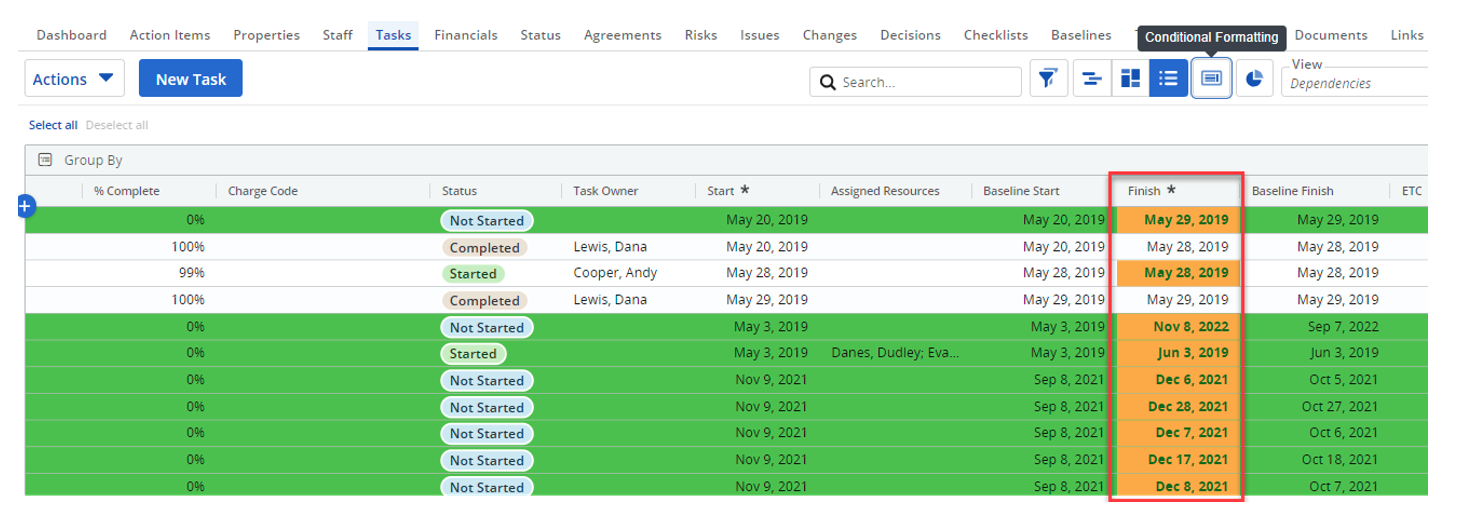Screen dimensions: 1480x518
Task: Click finish date Dec 6, 2021
Action: (x=1191, y=380)
